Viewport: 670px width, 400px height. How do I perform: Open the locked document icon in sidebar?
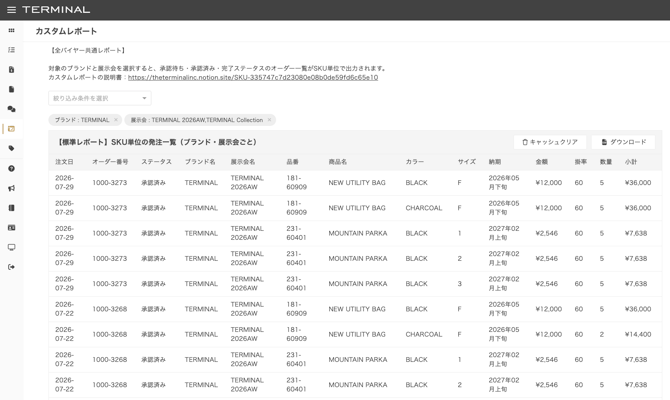[12, 70]
